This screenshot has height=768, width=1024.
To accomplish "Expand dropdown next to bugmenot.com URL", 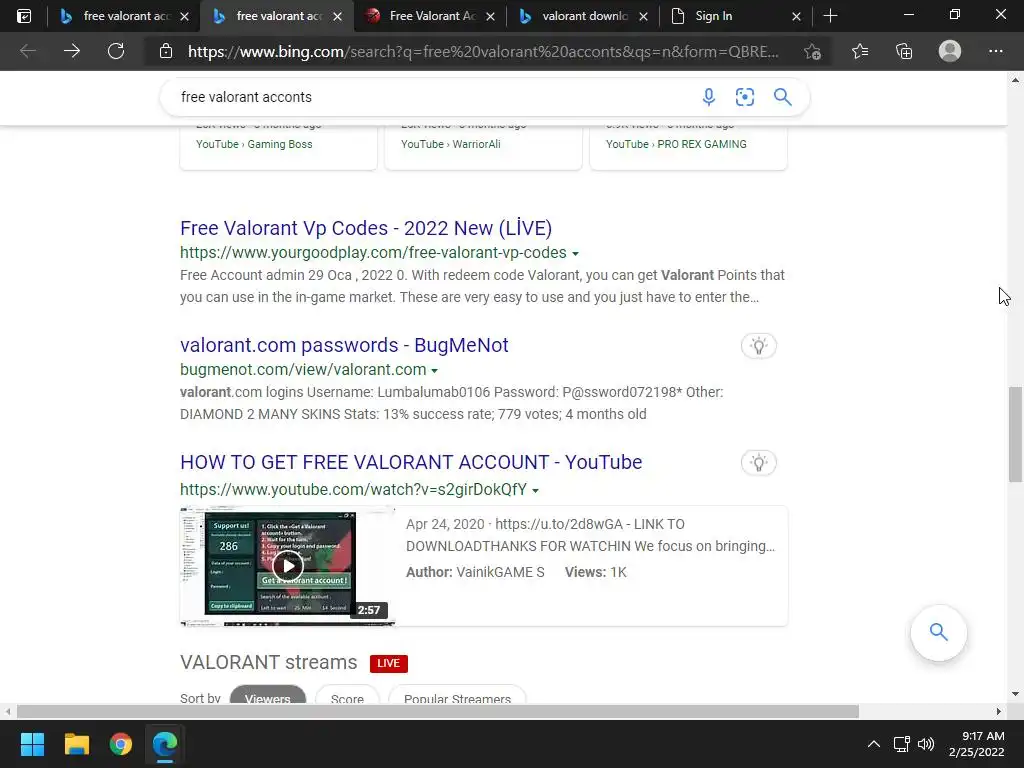I will (434, 370).
